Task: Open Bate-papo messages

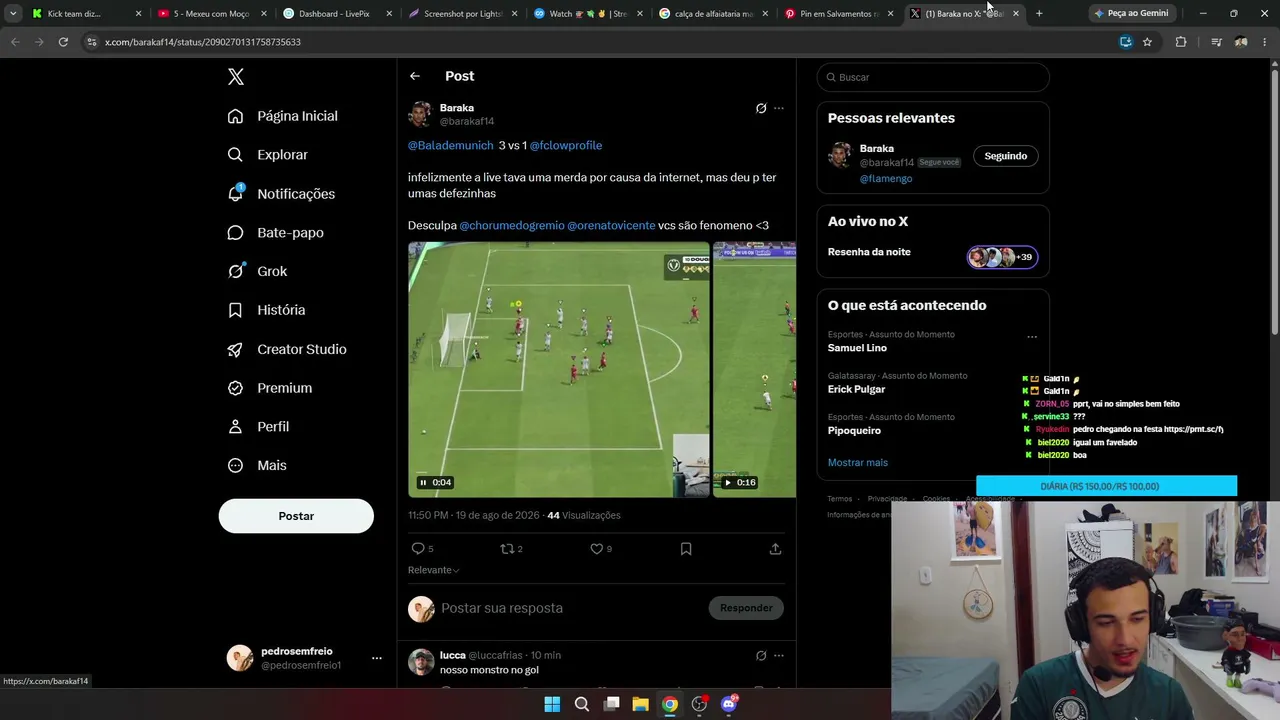Action: tap(275, 232)
